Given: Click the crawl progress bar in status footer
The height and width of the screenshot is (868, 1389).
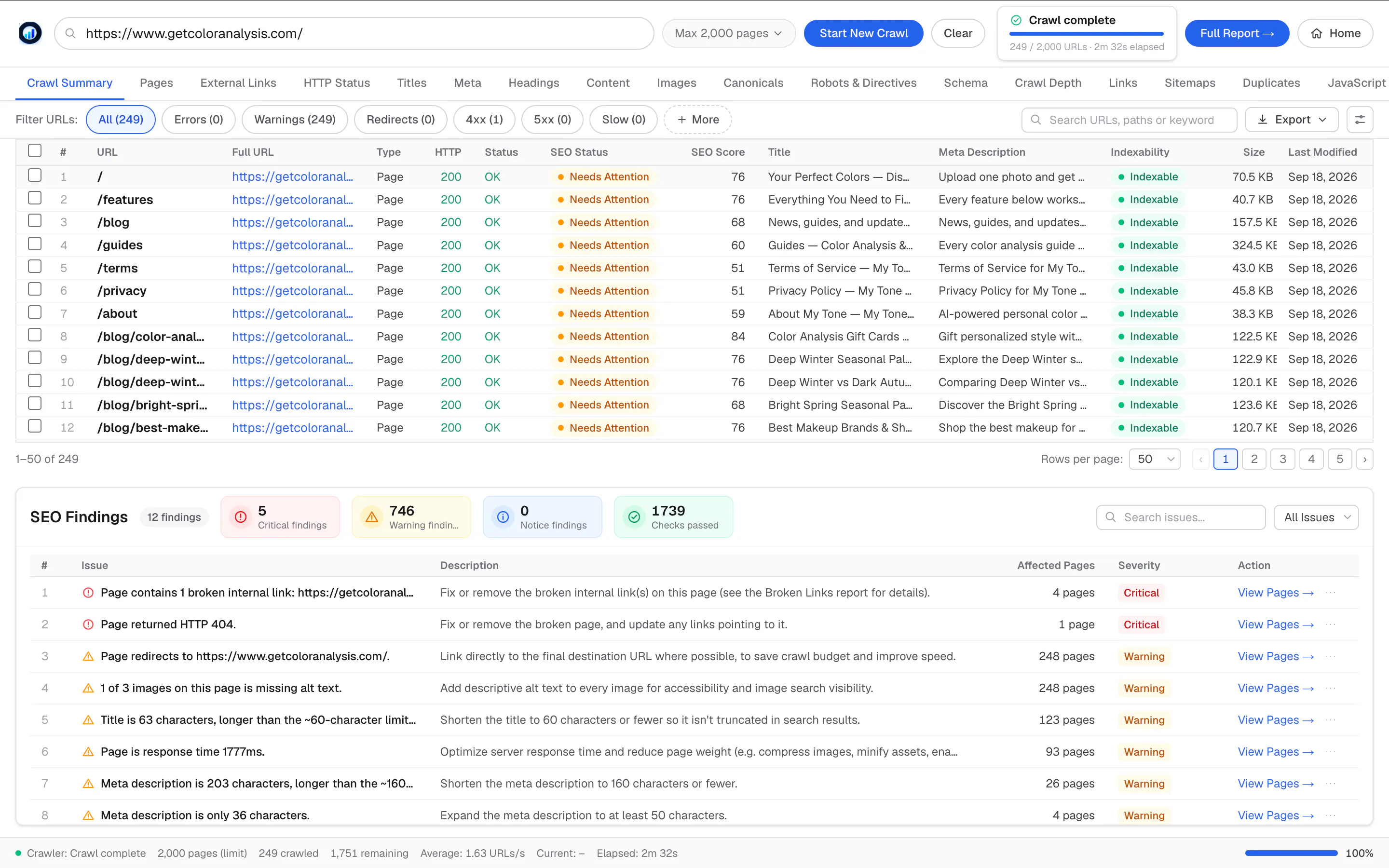Looking at the screenshot, I should 1292,853.
